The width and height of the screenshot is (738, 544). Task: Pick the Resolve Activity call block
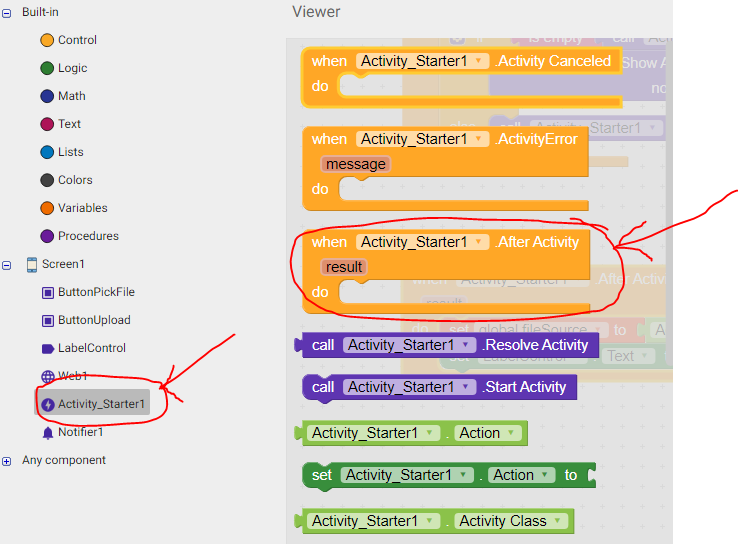pyautogui.click(x=446, y=345)
